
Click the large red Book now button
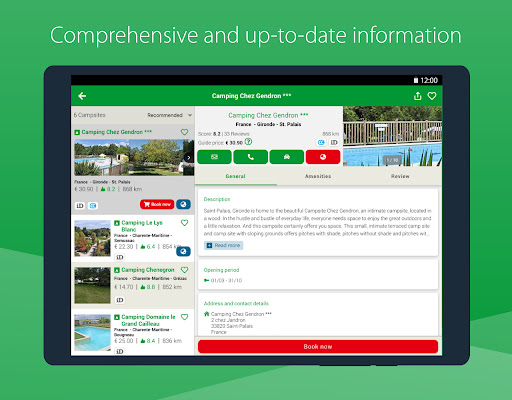point(318,347)
